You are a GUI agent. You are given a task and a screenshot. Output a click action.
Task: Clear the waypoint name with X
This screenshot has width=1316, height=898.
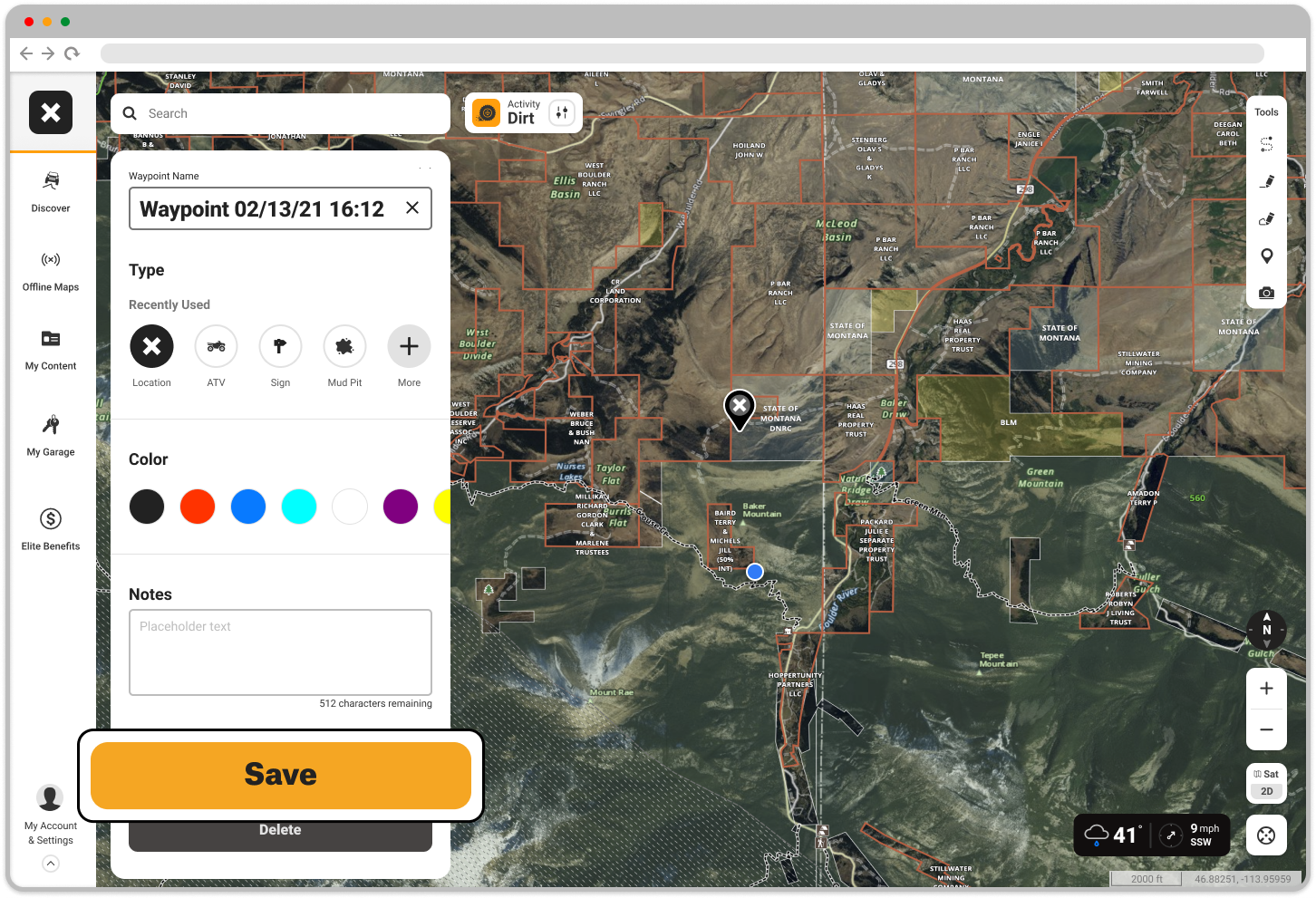coord(412,208)
